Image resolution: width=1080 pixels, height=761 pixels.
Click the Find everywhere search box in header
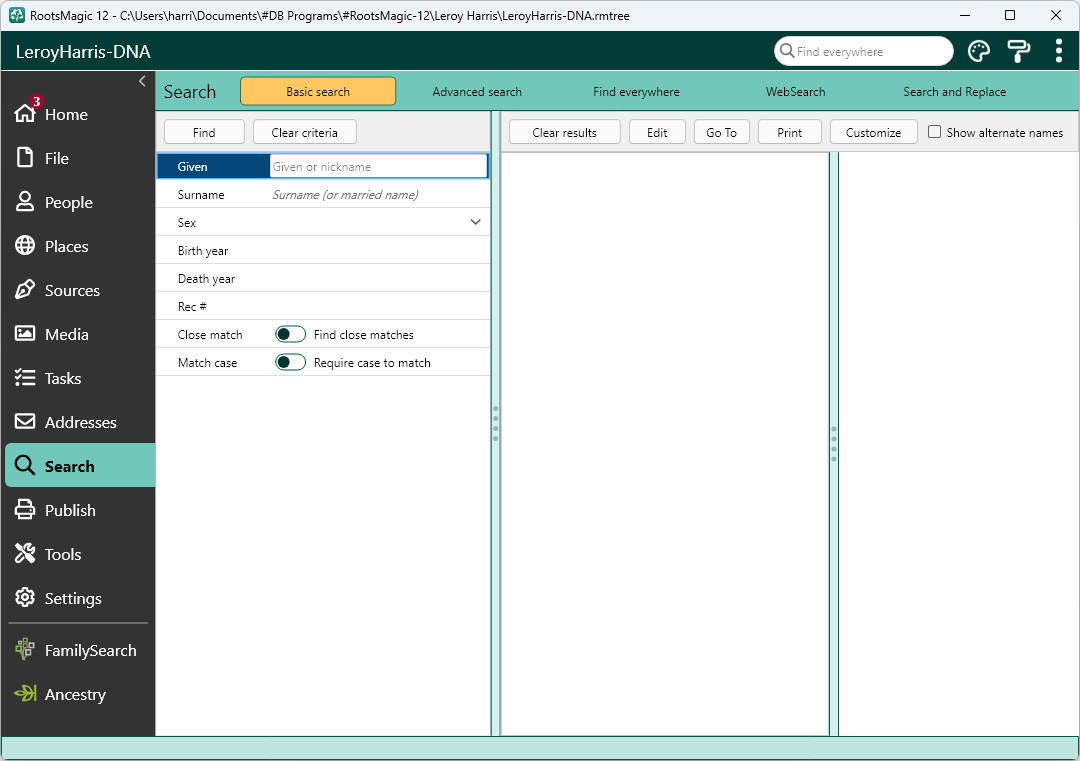864,52
